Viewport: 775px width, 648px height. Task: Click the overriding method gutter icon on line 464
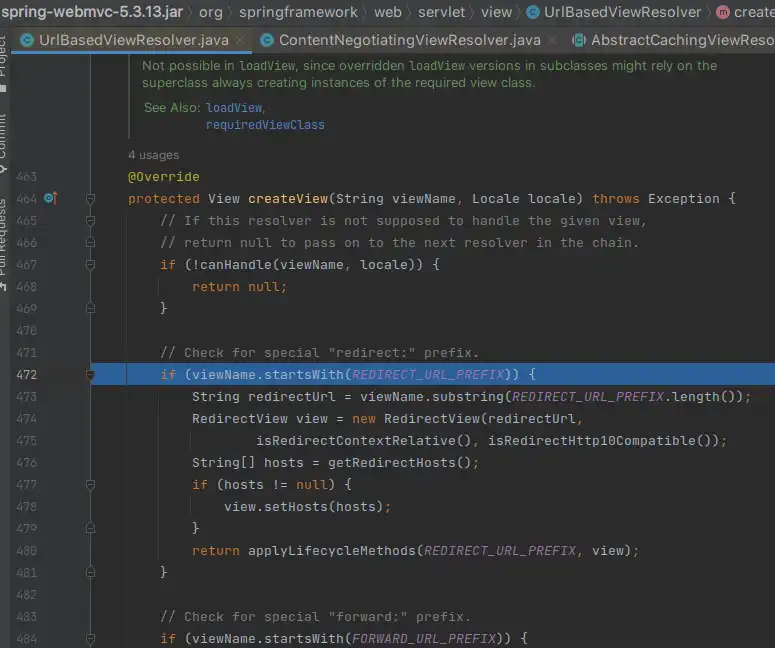50,198
